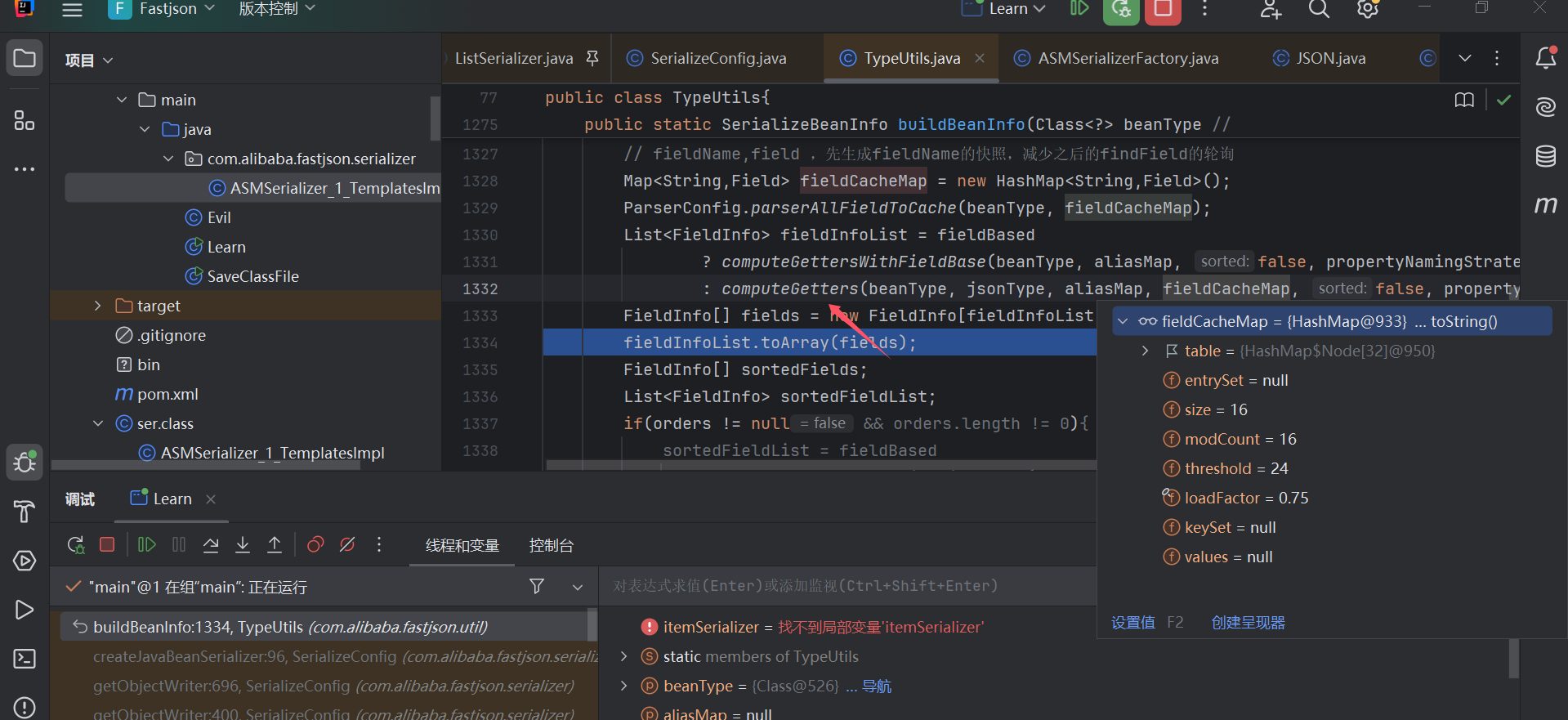Open the Structure tool window icon
The height and width of the screenshot is (720, 1568).
click(x=25, y=121)
